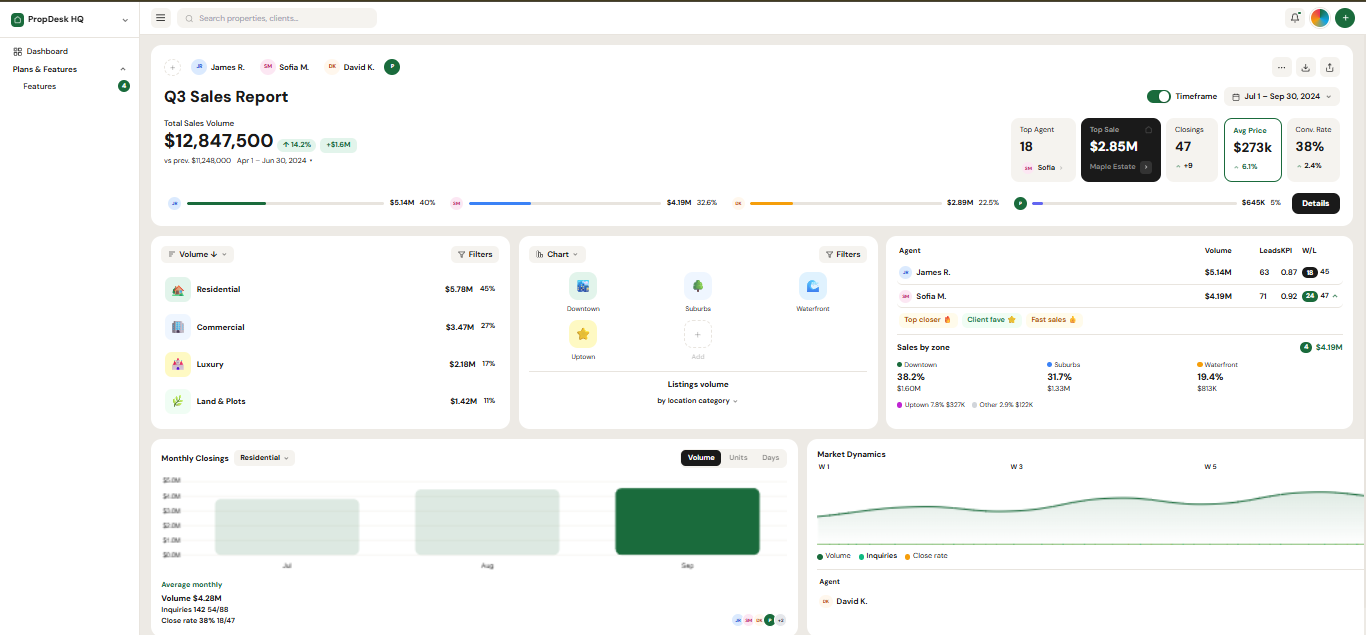Open the Dashboard sidebar item
This screenshot has width=1366, height=635.
[x=47, y=51]
